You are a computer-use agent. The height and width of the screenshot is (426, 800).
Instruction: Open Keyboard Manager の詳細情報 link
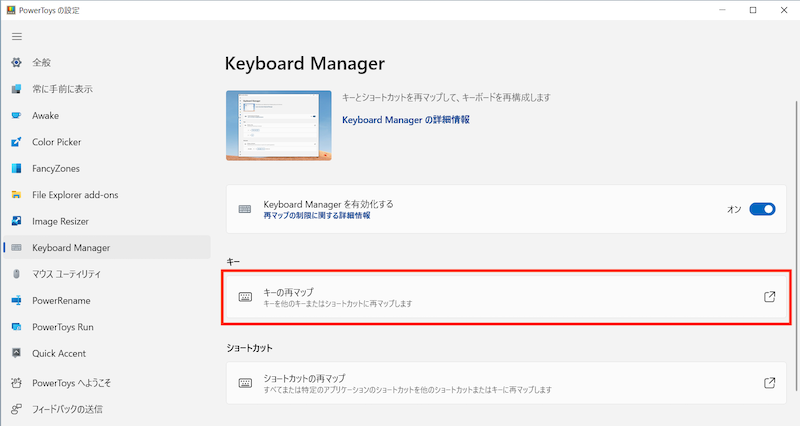405,119
